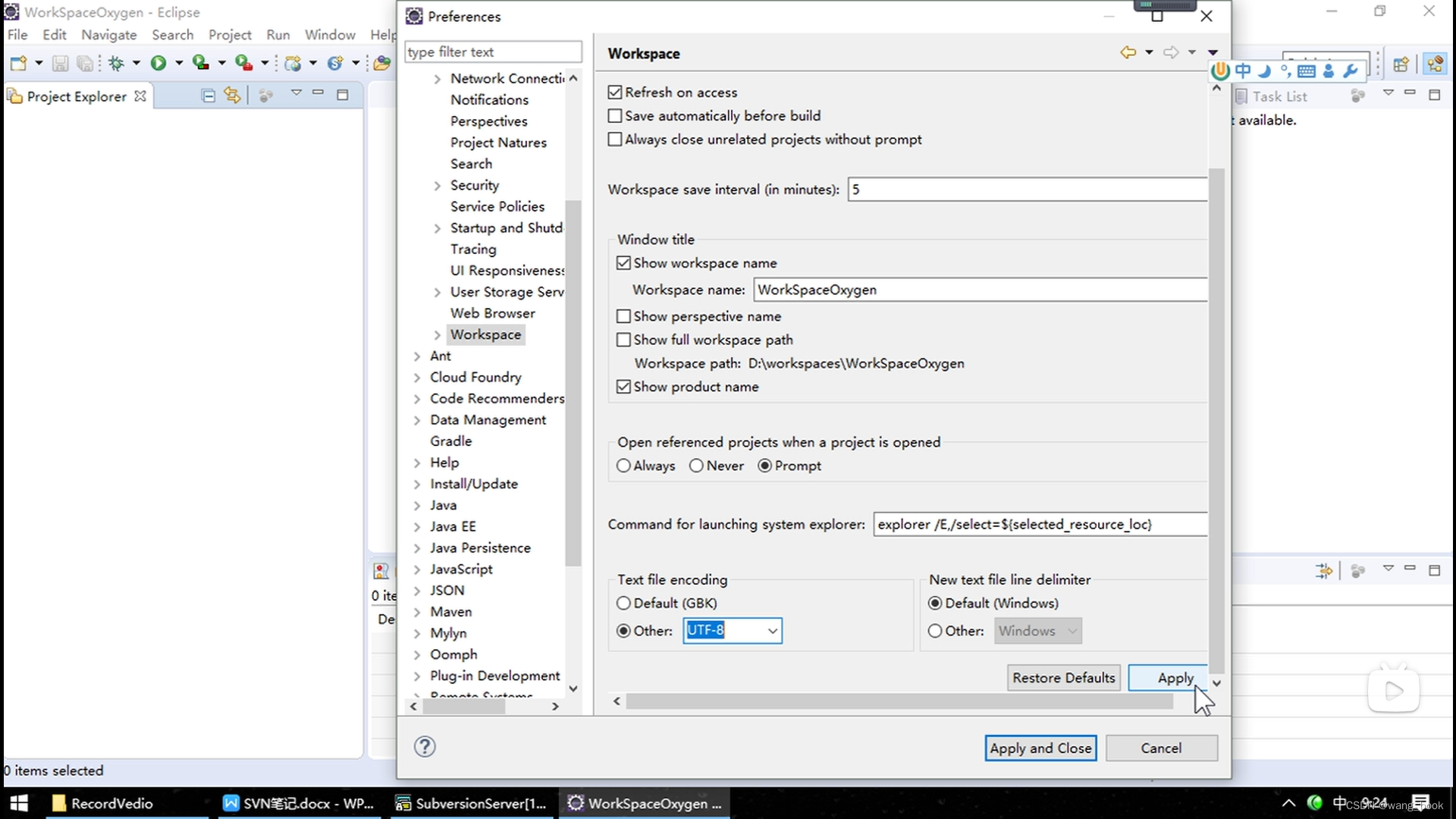1456x819 pixels.
Task: Enable Show perspective name checkbox
Action: click(623, 316)
